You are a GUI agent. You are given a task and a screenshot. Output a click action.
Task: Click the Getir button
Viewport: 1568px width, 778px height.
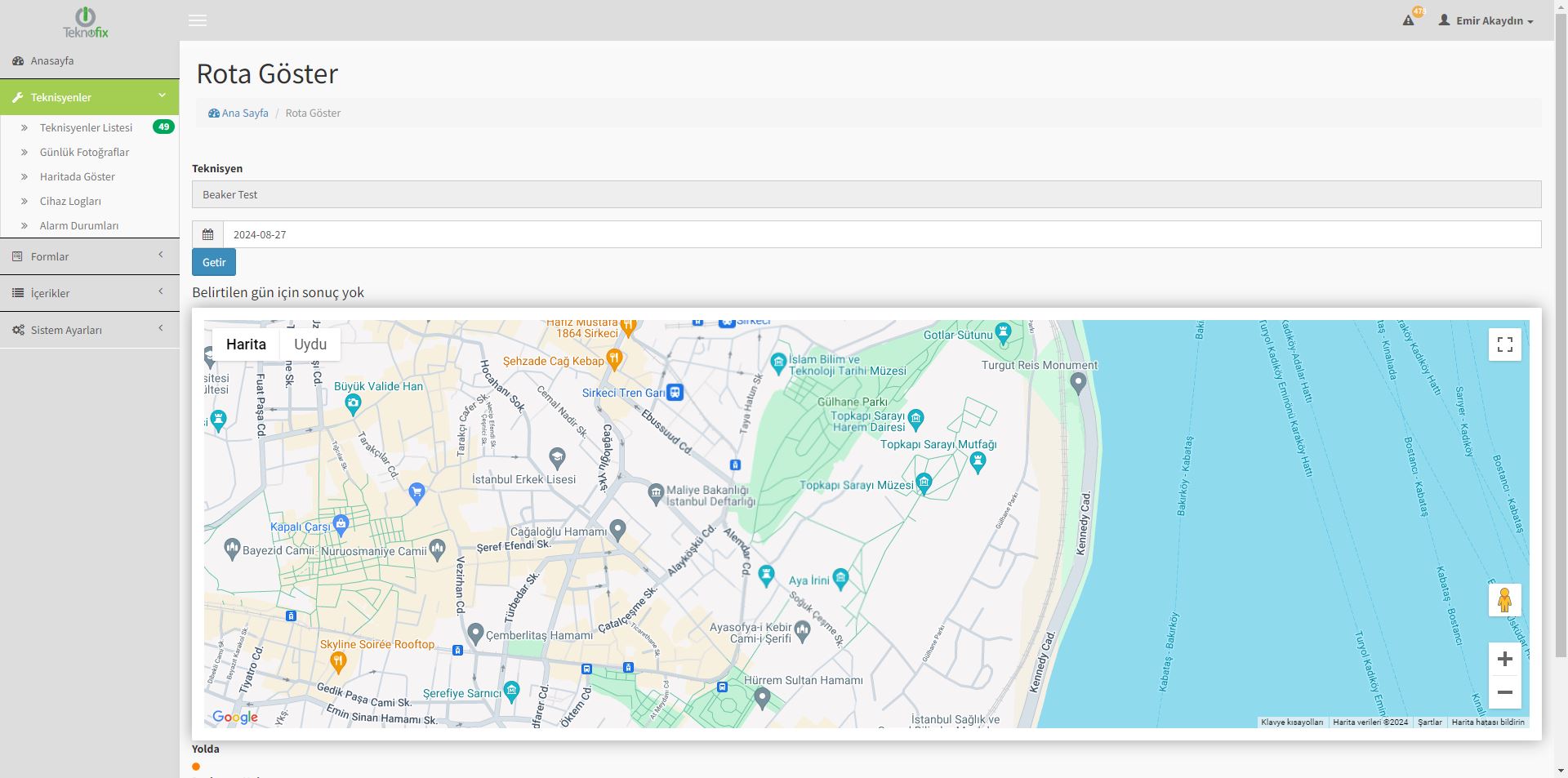(x=214, y=262)
